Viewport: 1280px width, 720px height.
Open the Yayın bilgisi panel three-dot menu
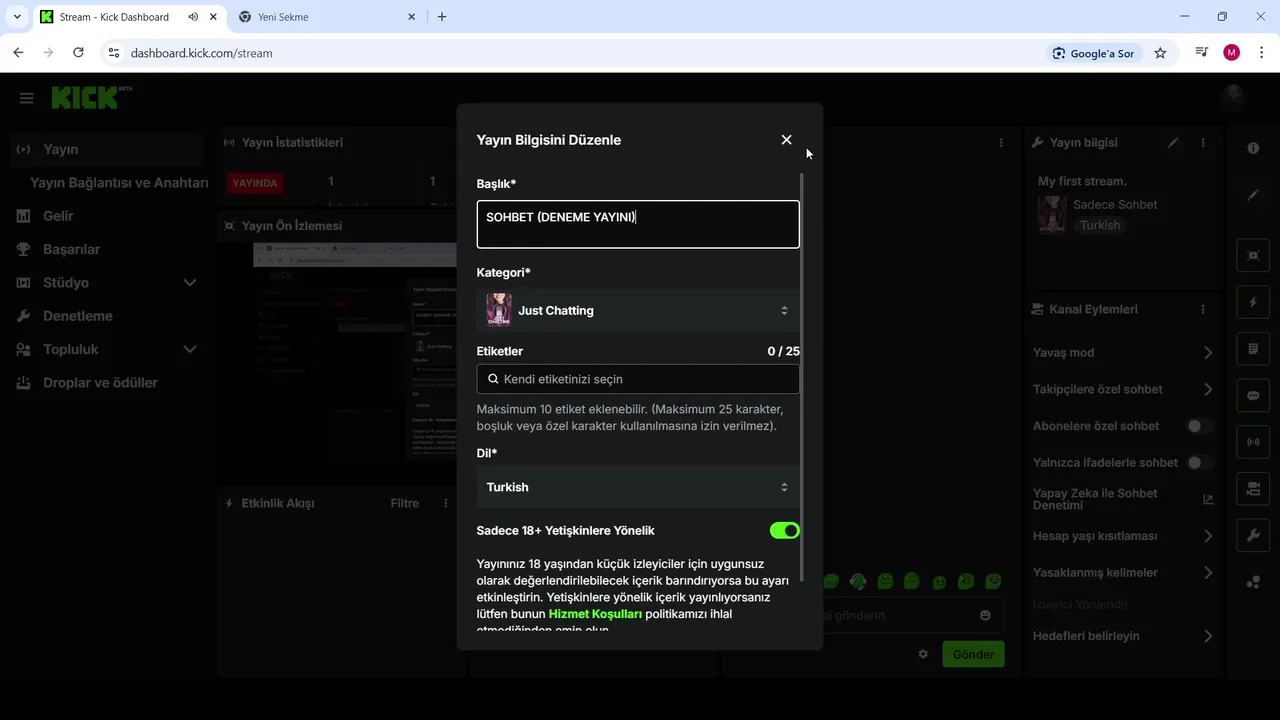(x=1203, y=143)
